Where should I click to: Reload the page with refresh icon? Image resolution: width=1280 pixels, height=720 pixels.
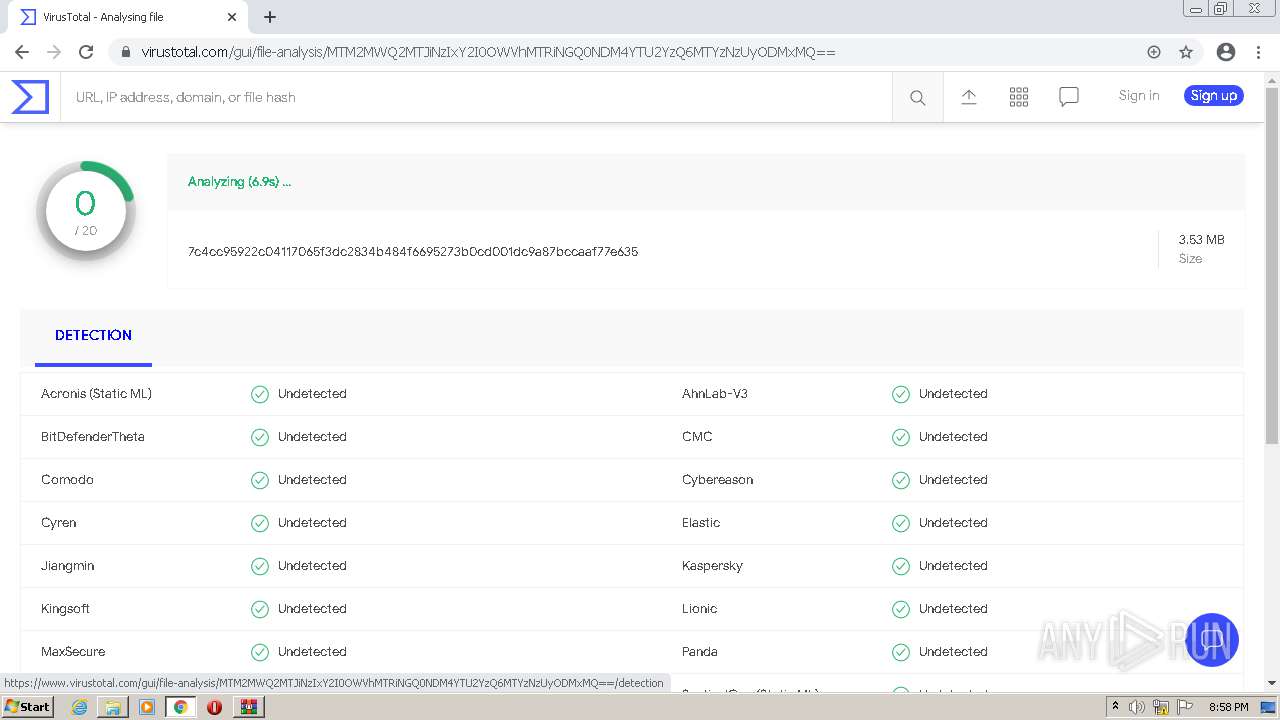[x=86, y=52]
